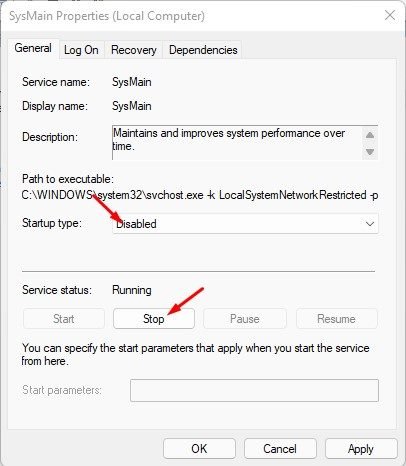This screenshot has height=466, width=406.
Task: Click the description scroll down arrow
Action: click(x=370, y=152)
